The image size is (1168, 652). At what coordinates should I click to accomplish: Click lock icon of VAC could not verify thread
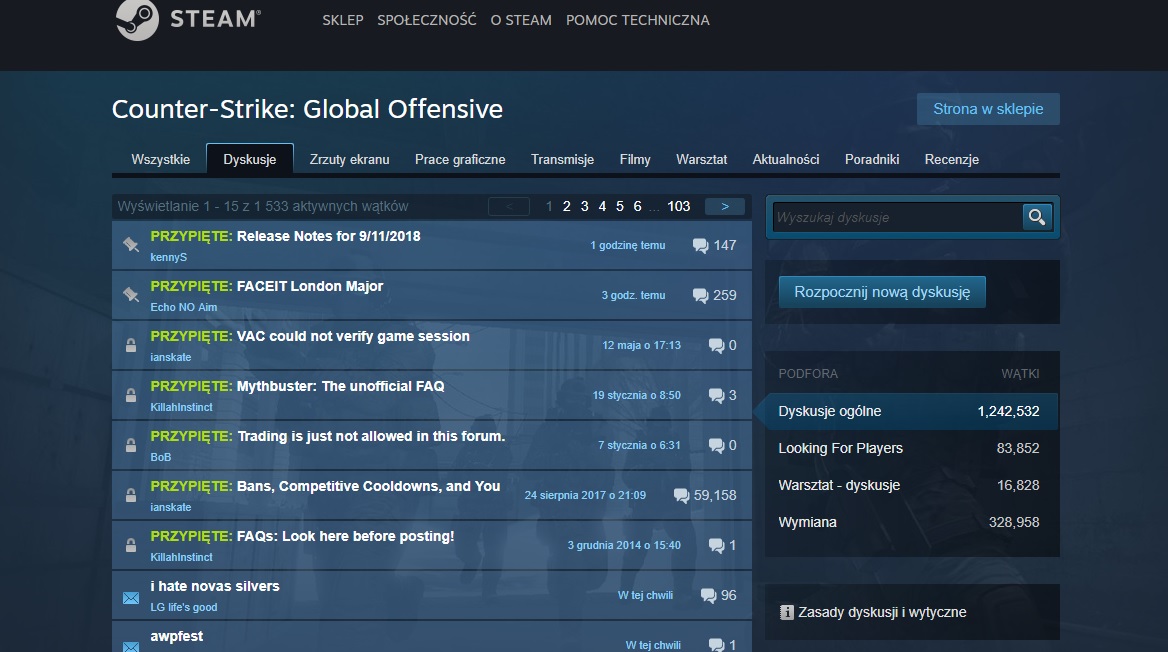(131, 345)
